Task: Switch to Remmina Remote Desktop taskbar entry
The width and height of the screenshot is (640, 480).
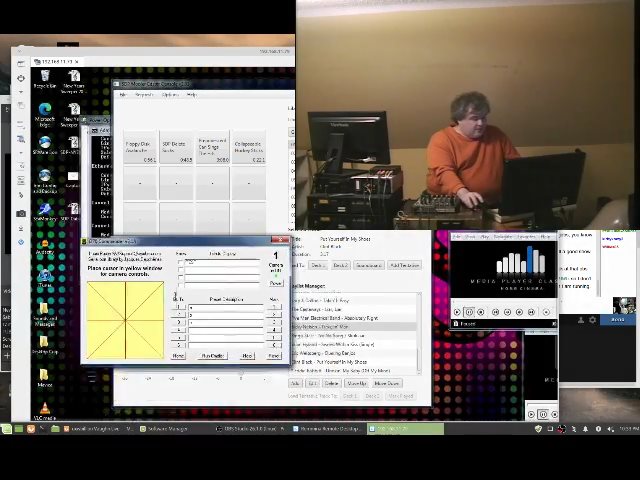Action: [326, 429]
